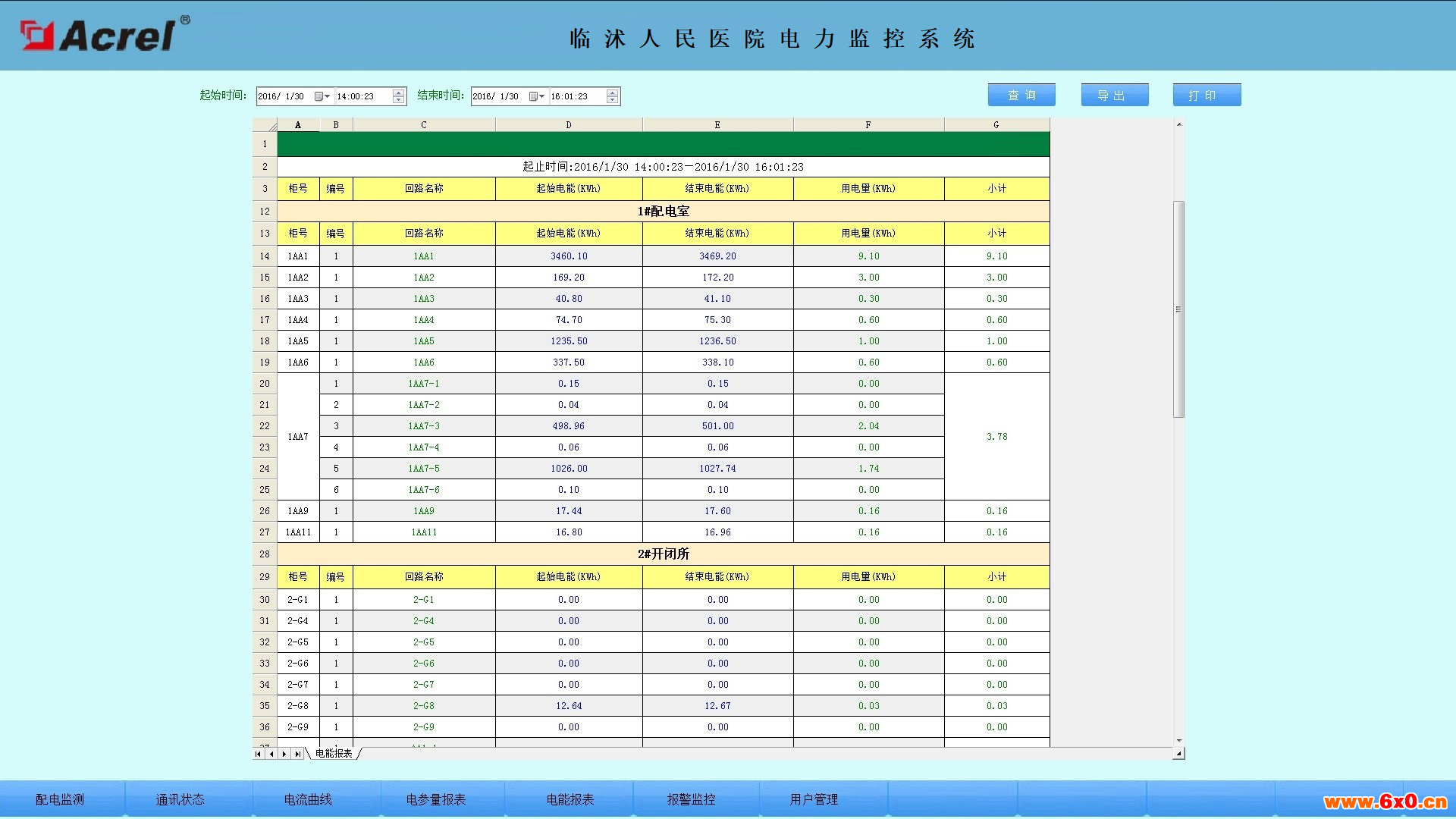This screenshot has width=1456, height=819.
Task: Open 用户管理 in bottom navigation
Action: click(x=814, y=799)
